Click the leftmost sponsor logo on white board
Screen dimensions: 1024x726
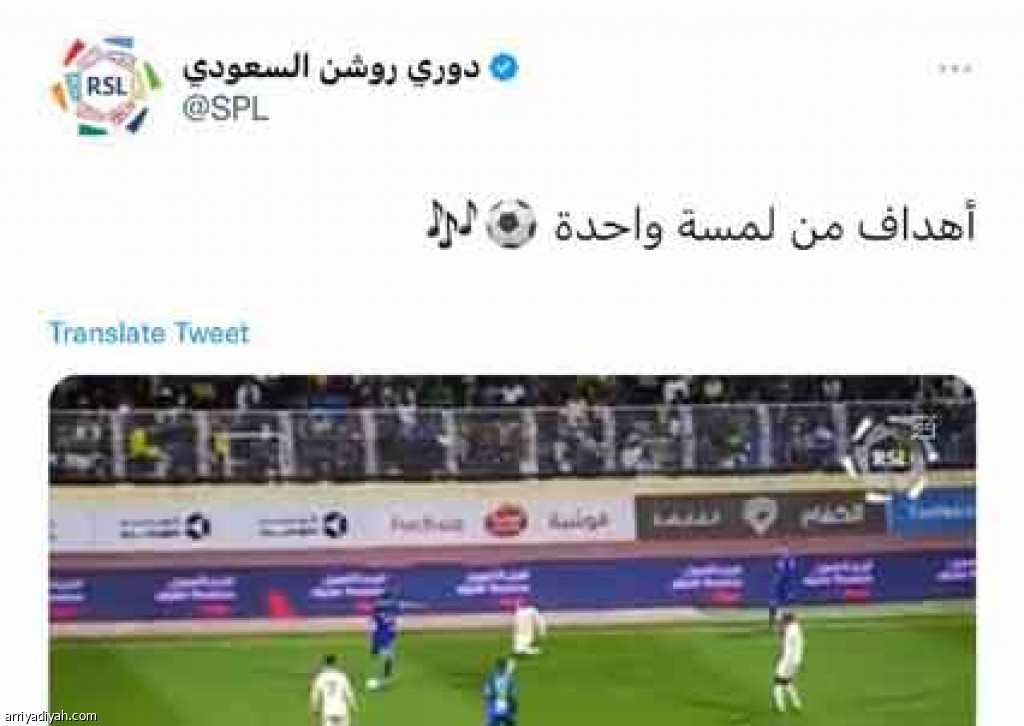[x=165, y=526]
